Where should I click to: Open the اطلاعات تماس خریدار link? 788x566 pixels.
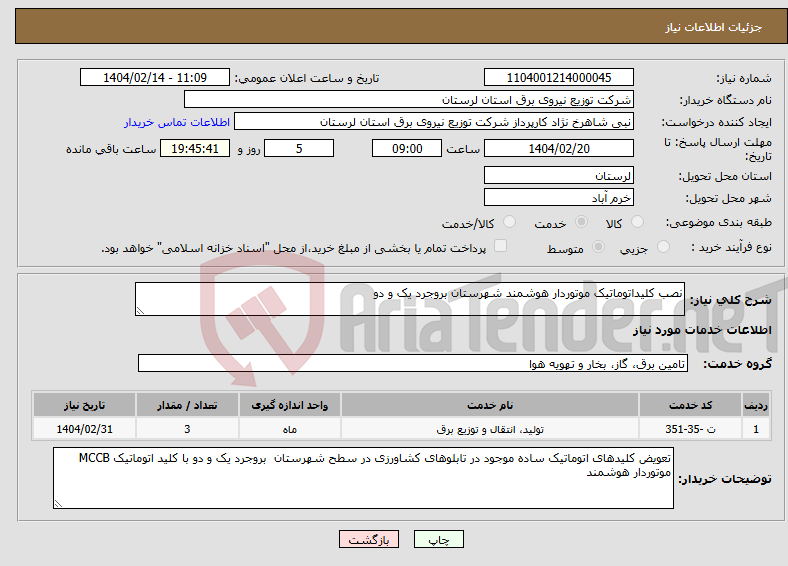[177, 122]
